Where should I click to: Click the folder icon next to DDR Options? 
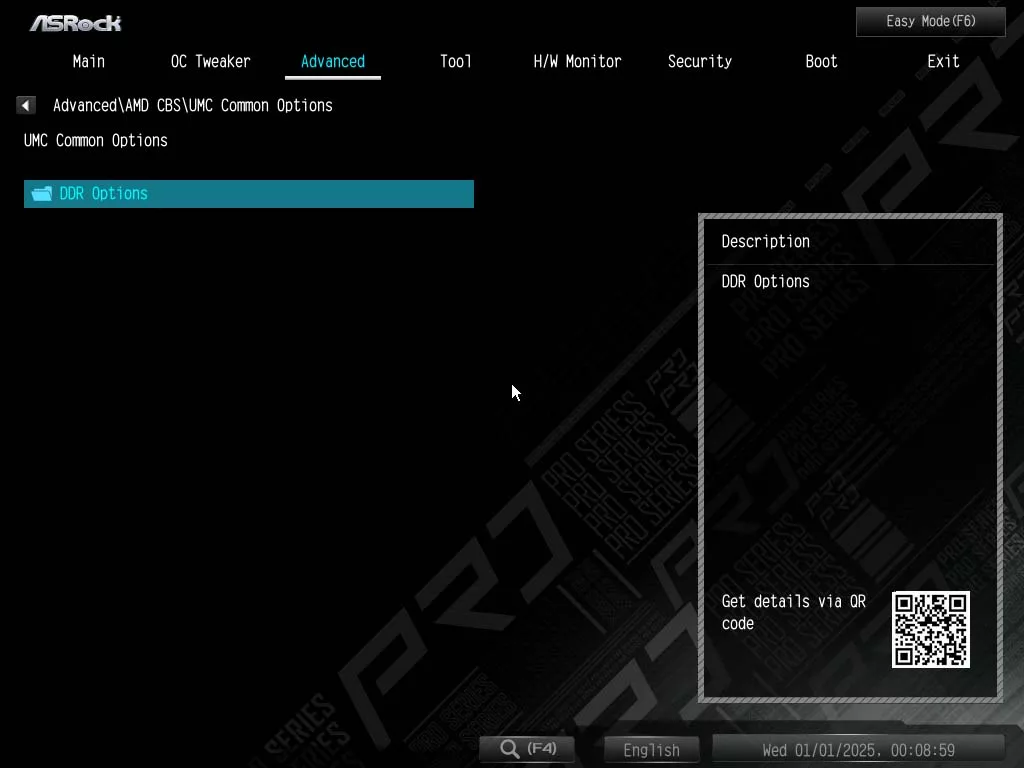[41, 194]
